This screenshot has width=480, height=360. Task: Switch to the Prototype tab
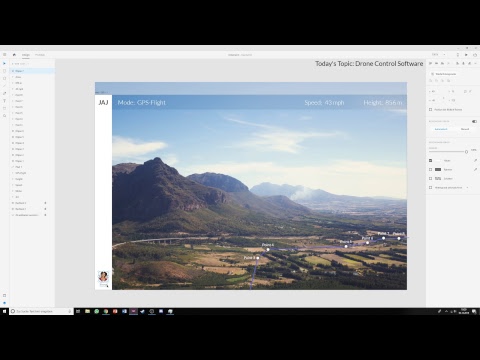(x=40, y=55)
